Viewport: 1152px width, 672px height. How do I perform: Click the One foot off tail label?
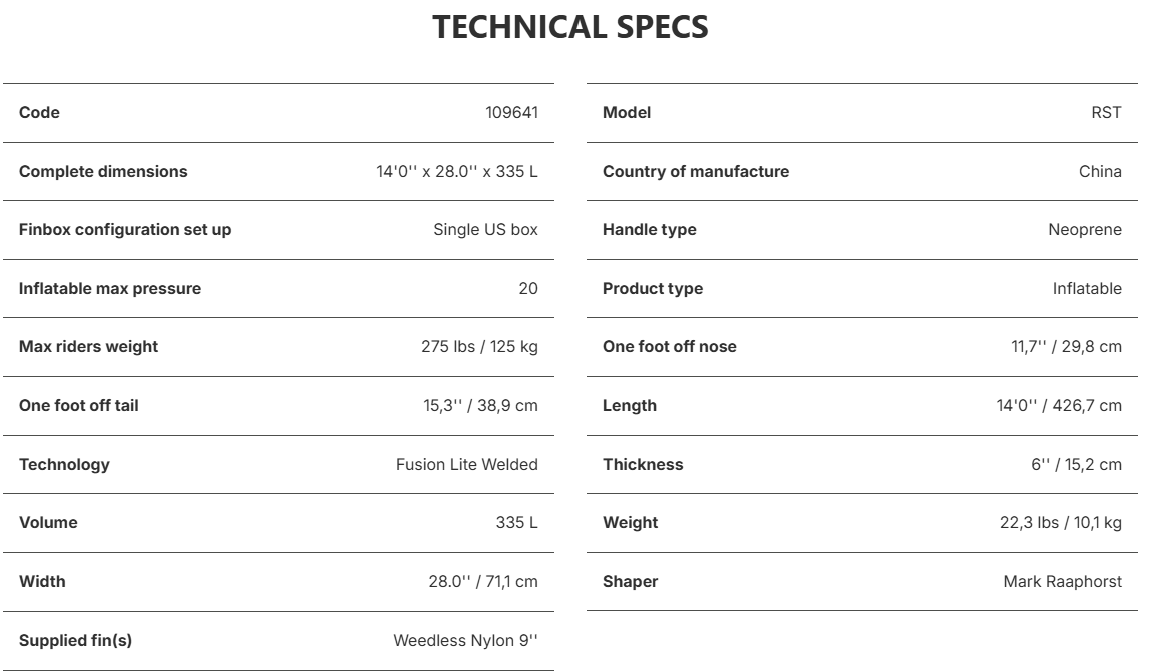pos(79,405)
